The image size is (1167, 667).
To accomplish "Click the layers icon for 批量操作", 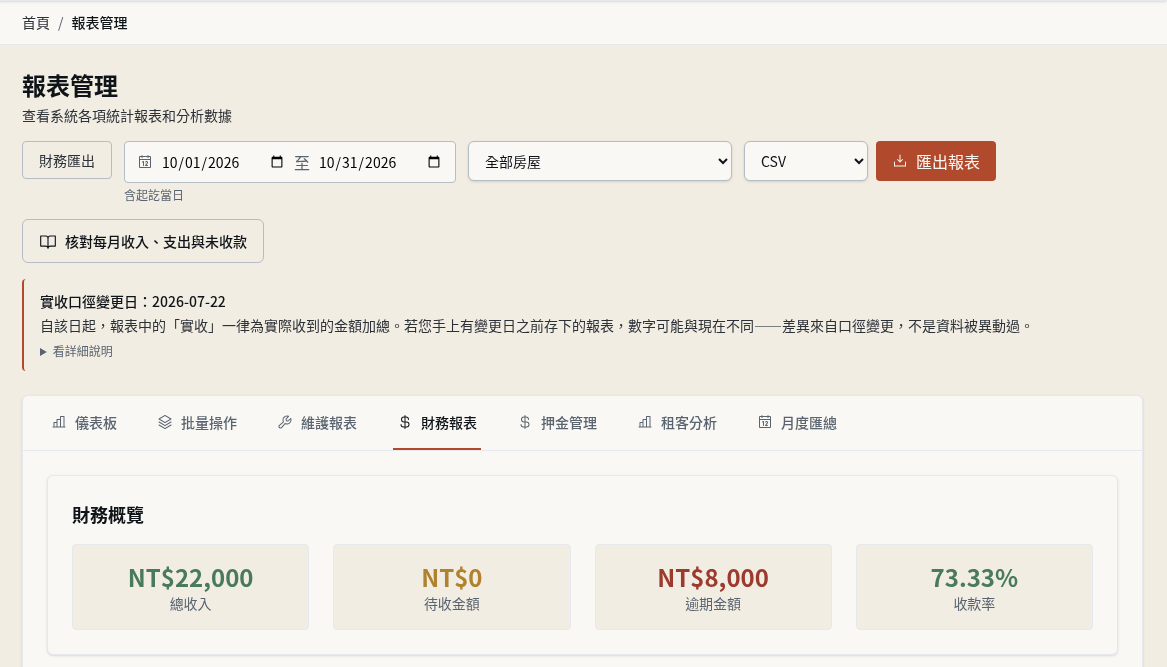I will [164, 423].
